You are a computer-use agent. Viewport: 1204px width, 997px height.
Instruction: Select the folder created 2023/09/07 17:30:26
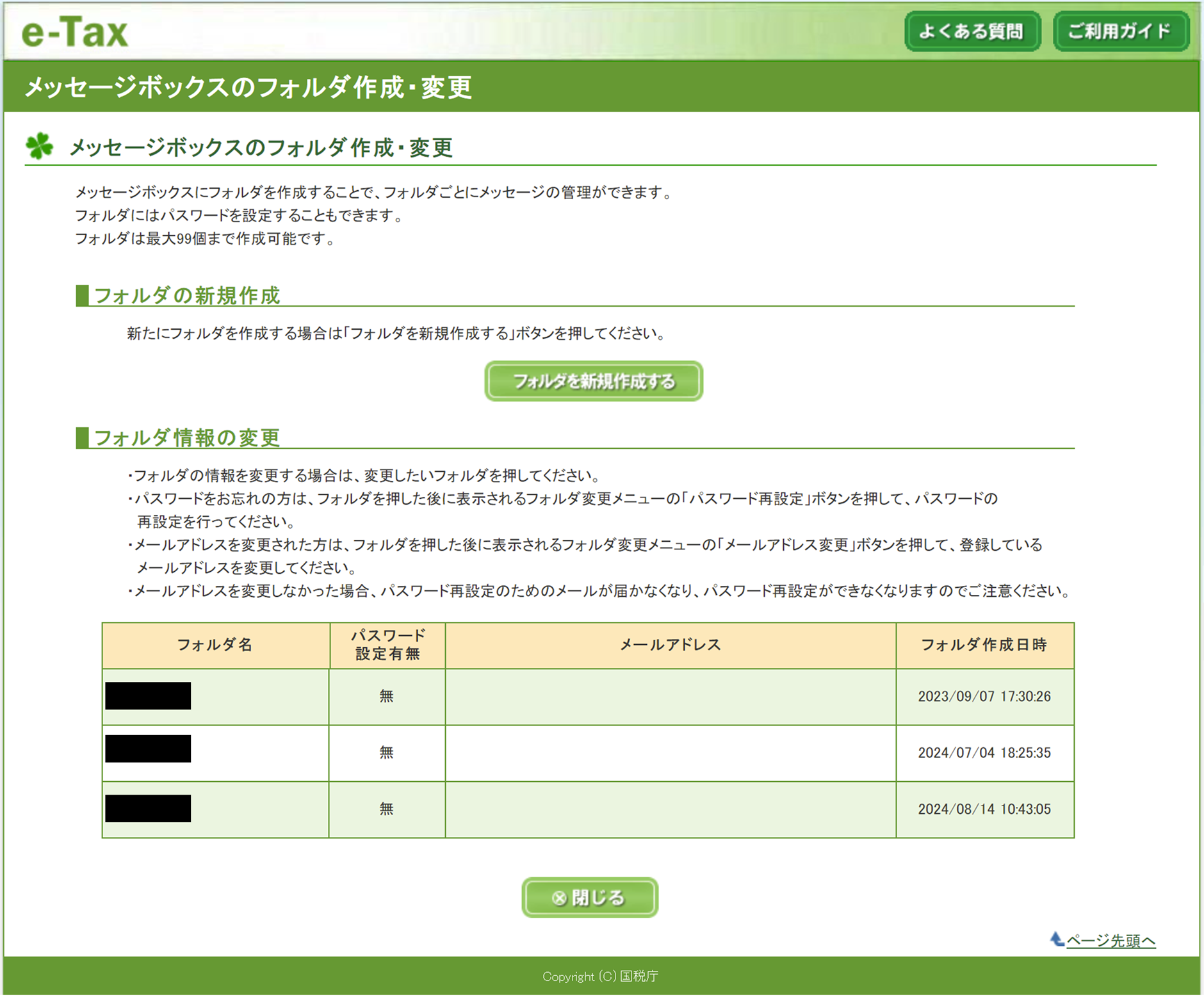[148, 696]
